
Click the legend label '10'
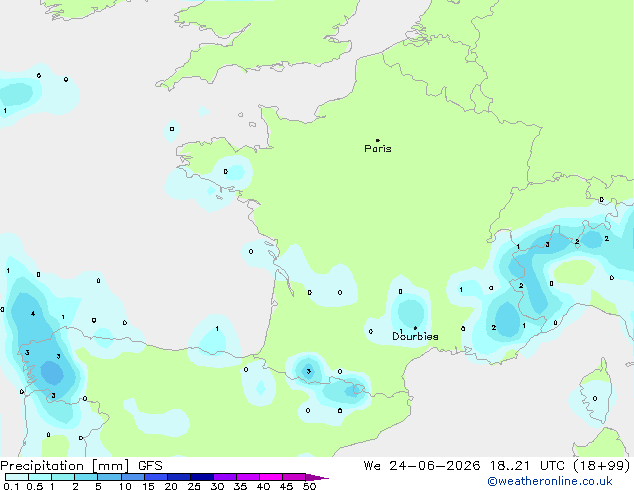(125, 486)
